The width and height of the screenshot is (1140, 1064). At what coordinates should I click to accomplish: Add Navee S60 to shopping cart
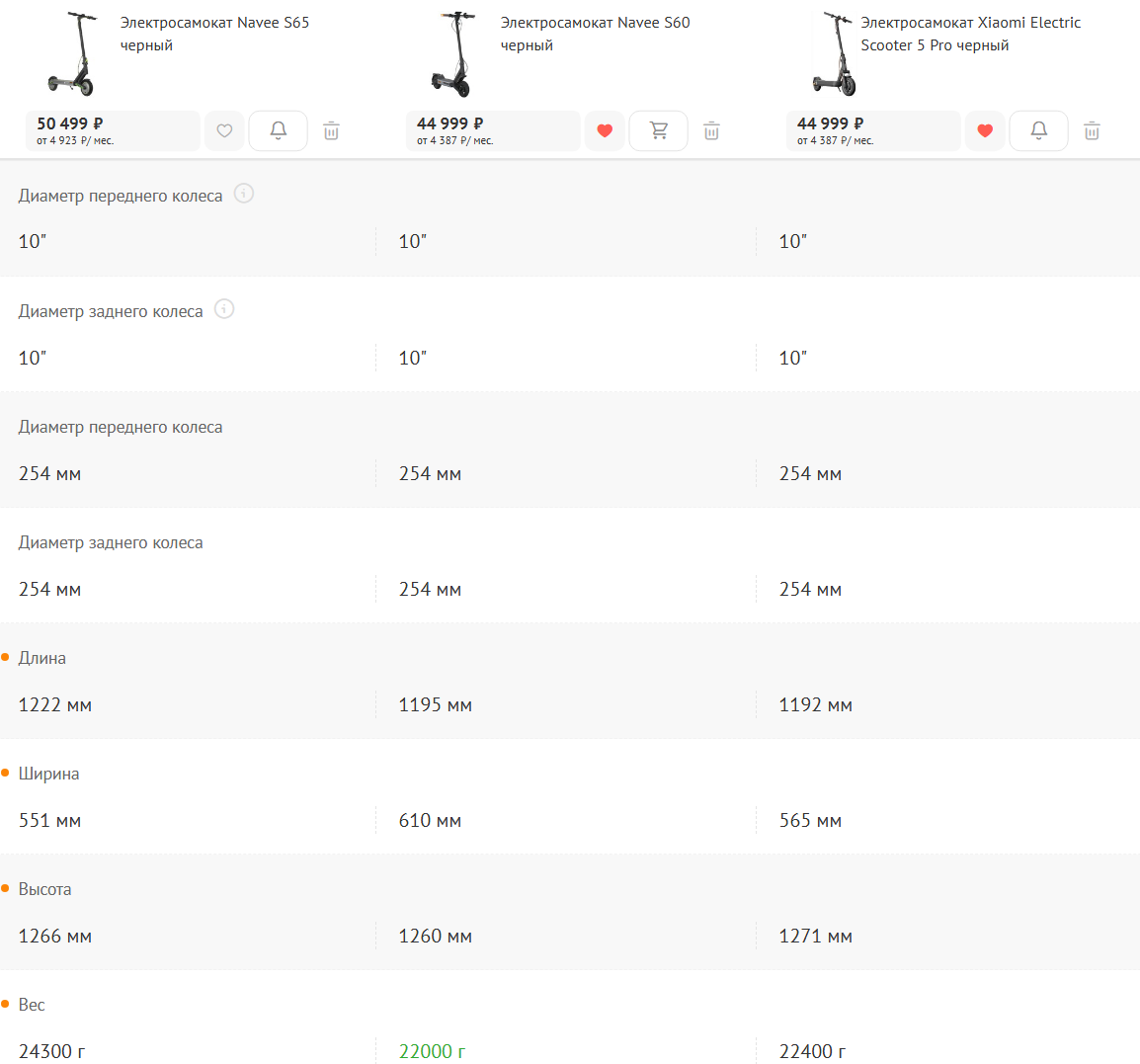(659, 130)
